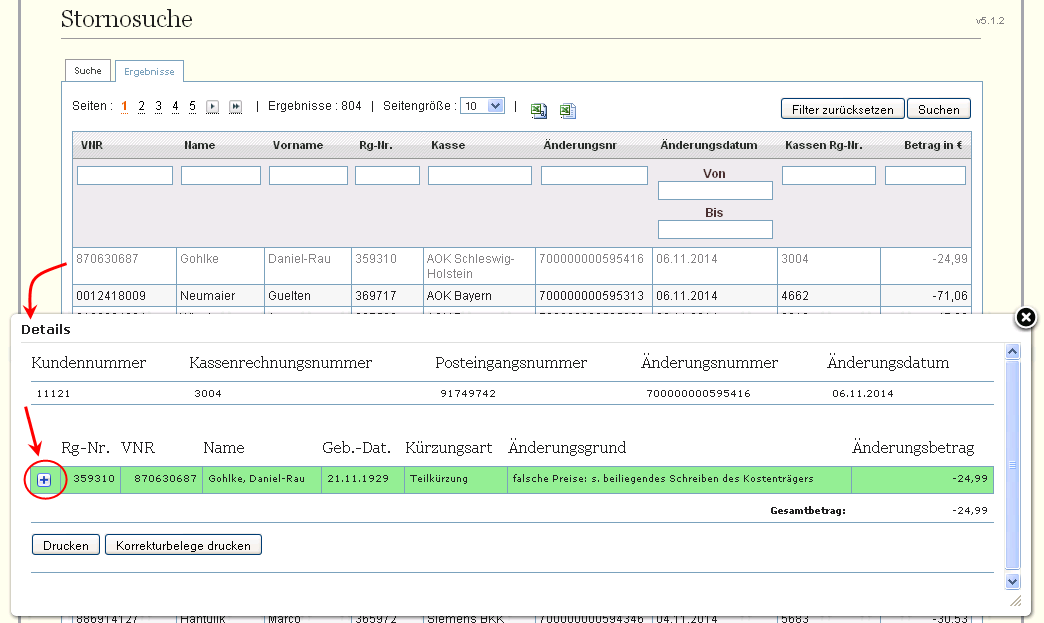Click the Suchen button
Screen dimensions: 1044x623
tap(939, 109)
